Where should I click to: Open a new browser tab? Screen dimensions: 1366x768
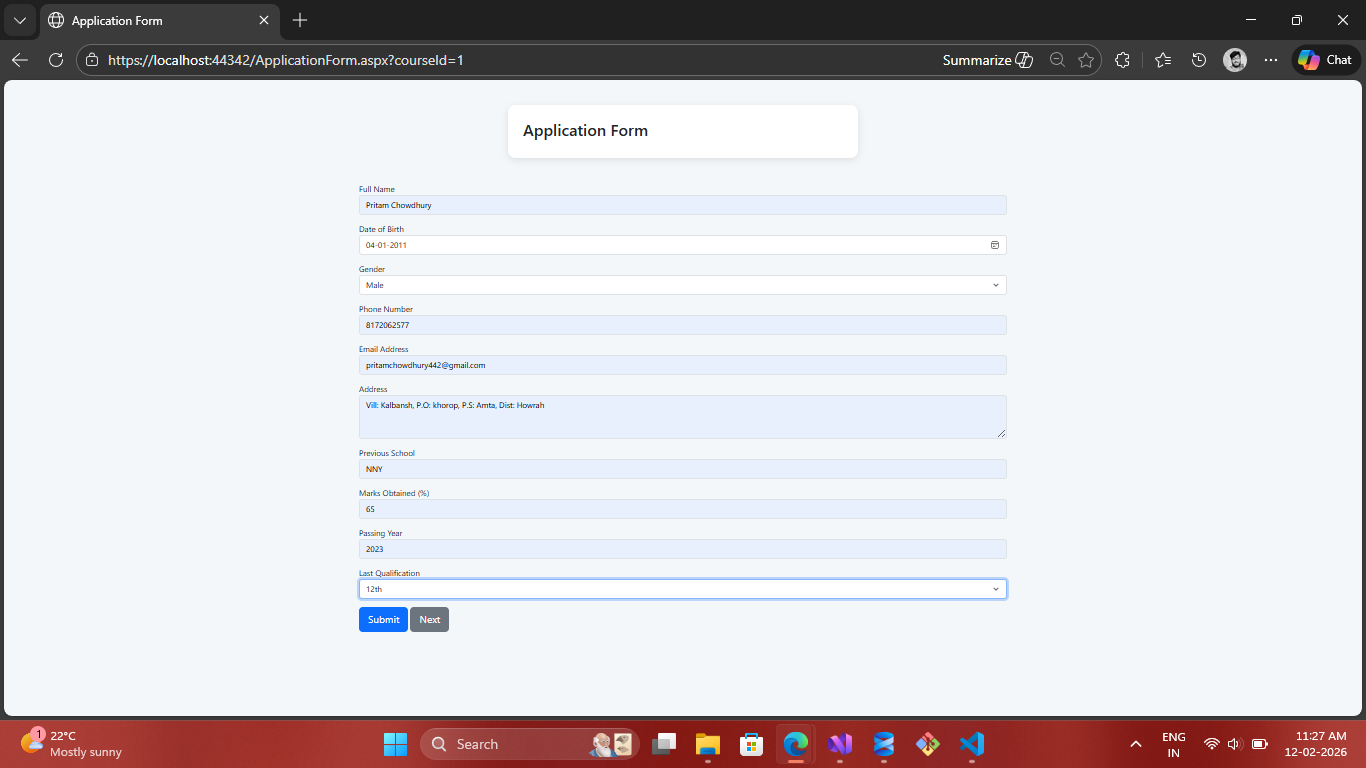(300, 20)
